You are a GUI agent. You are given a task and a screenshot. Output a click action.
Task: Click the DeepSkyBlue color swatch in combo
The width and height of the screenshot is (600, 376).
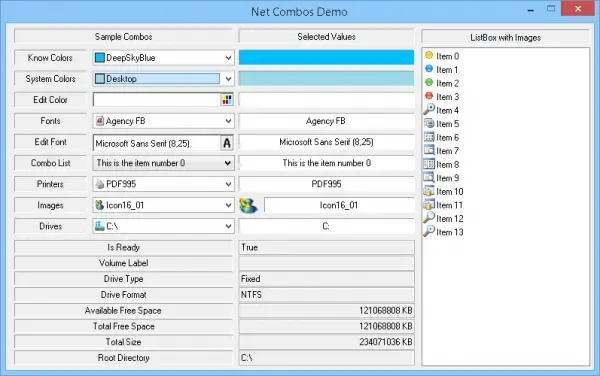99,58
